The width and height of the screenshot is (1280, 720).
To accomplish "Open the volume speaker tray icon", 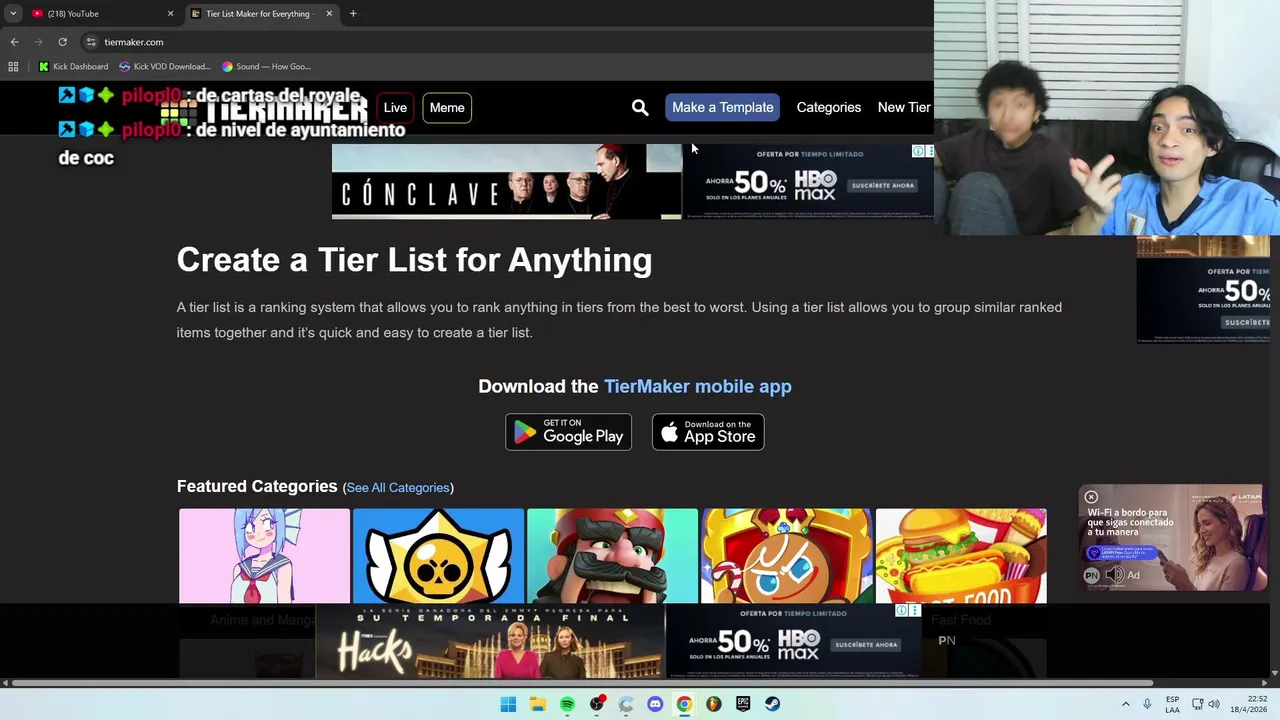I will pos(1214,704).
